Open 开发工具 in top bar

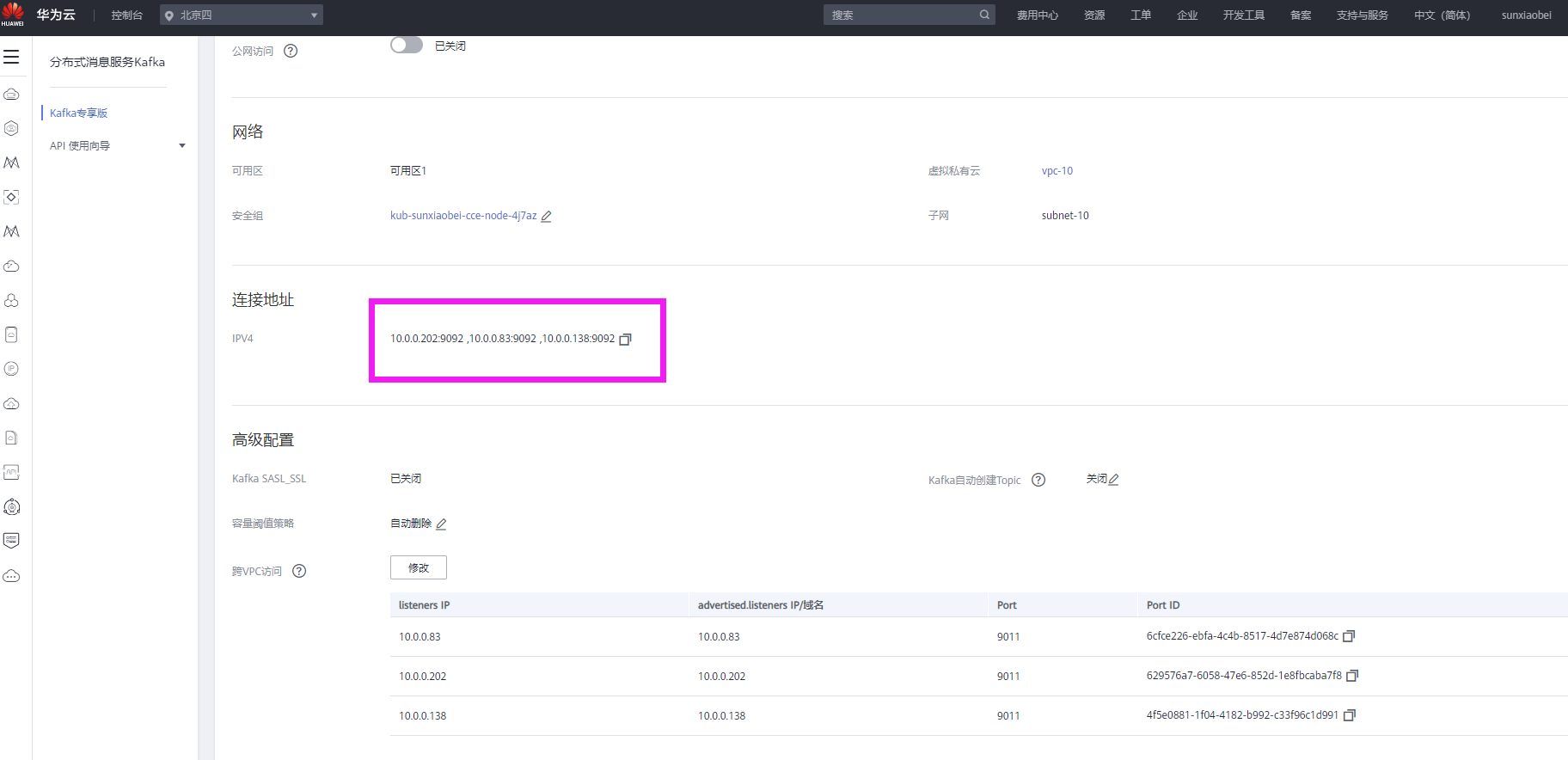pyautogui.click(x=1244, y=15)
